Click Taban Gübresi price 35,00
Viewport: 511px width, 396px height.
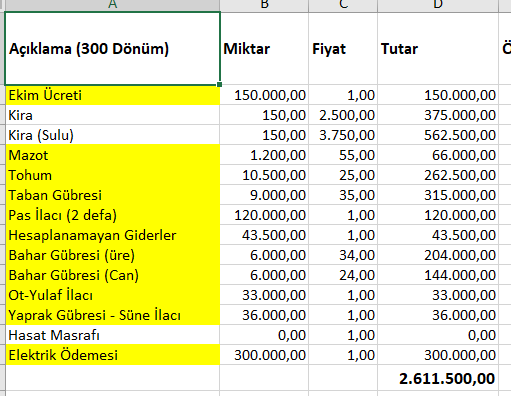(x=343, y=195)
